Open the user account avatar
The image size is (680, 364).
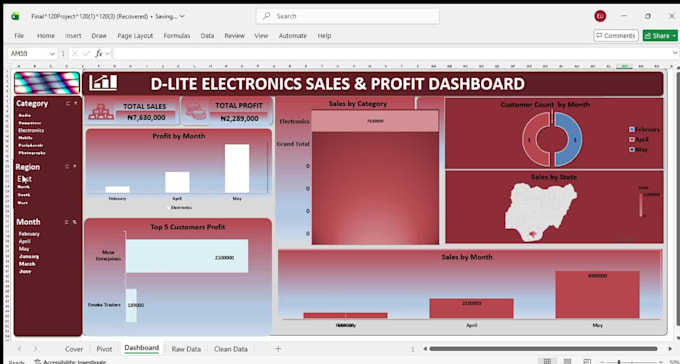pos(600,16)
